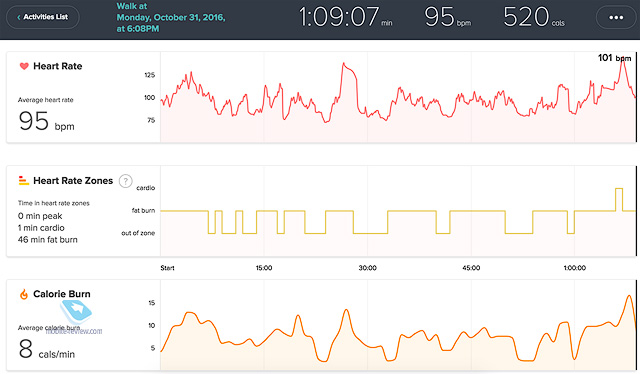Click the heart icon next to Heart Rate

(x=24, y=66)
